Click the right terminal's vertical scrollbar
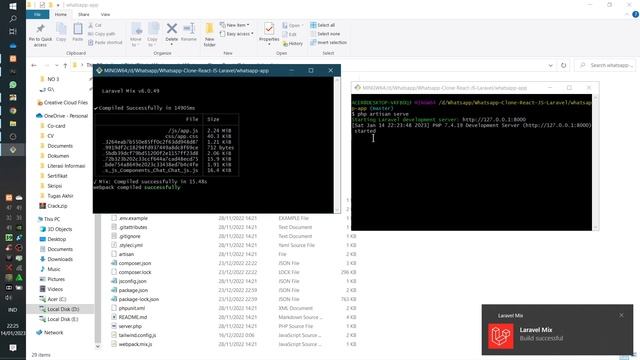Viewport: 640px width, 360px height. tap(596, 162)
